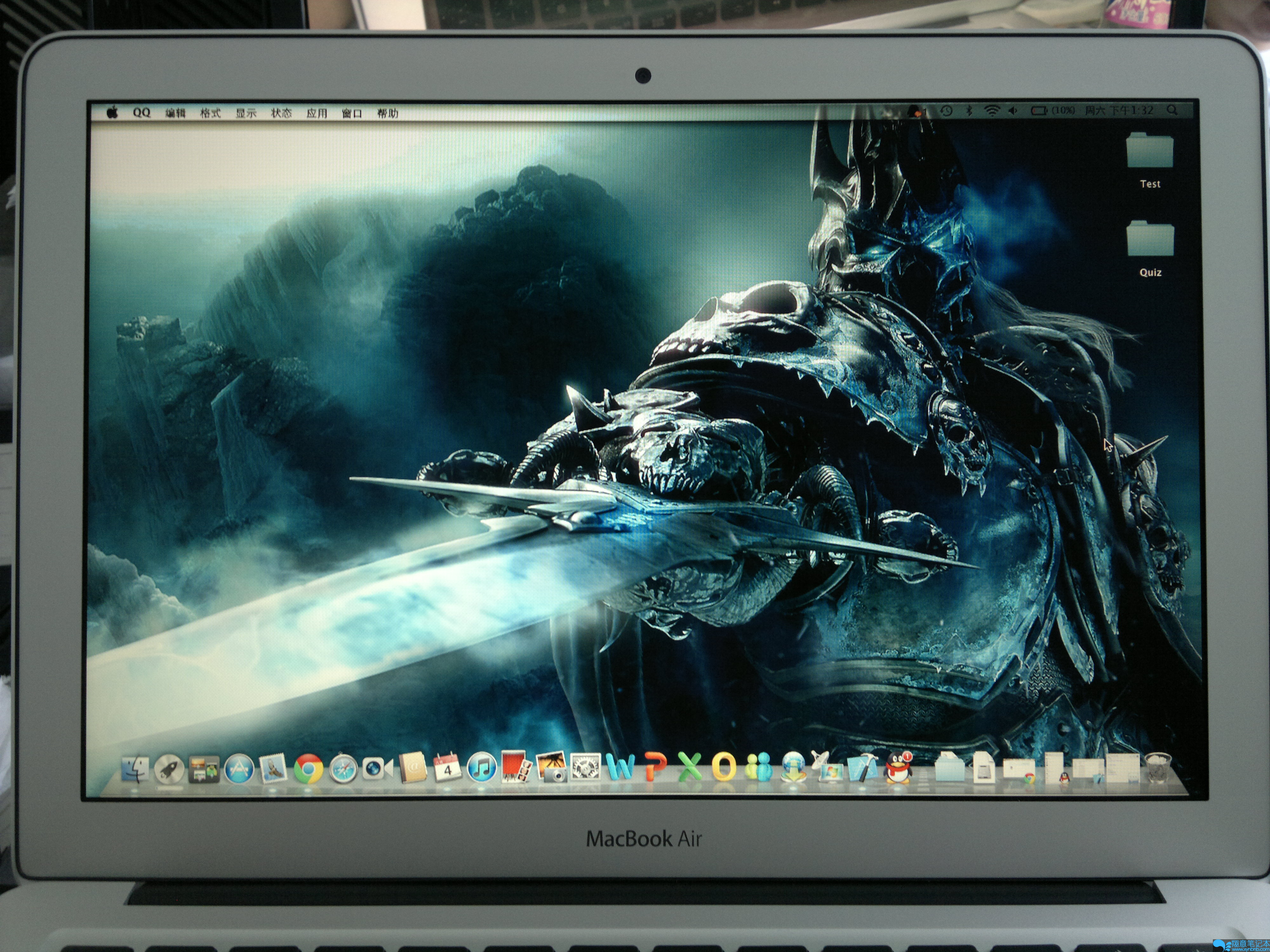Open Finder from the Dock
Image resolution: width=1270 pixels, height=952 pixels.
coord(136,769)
